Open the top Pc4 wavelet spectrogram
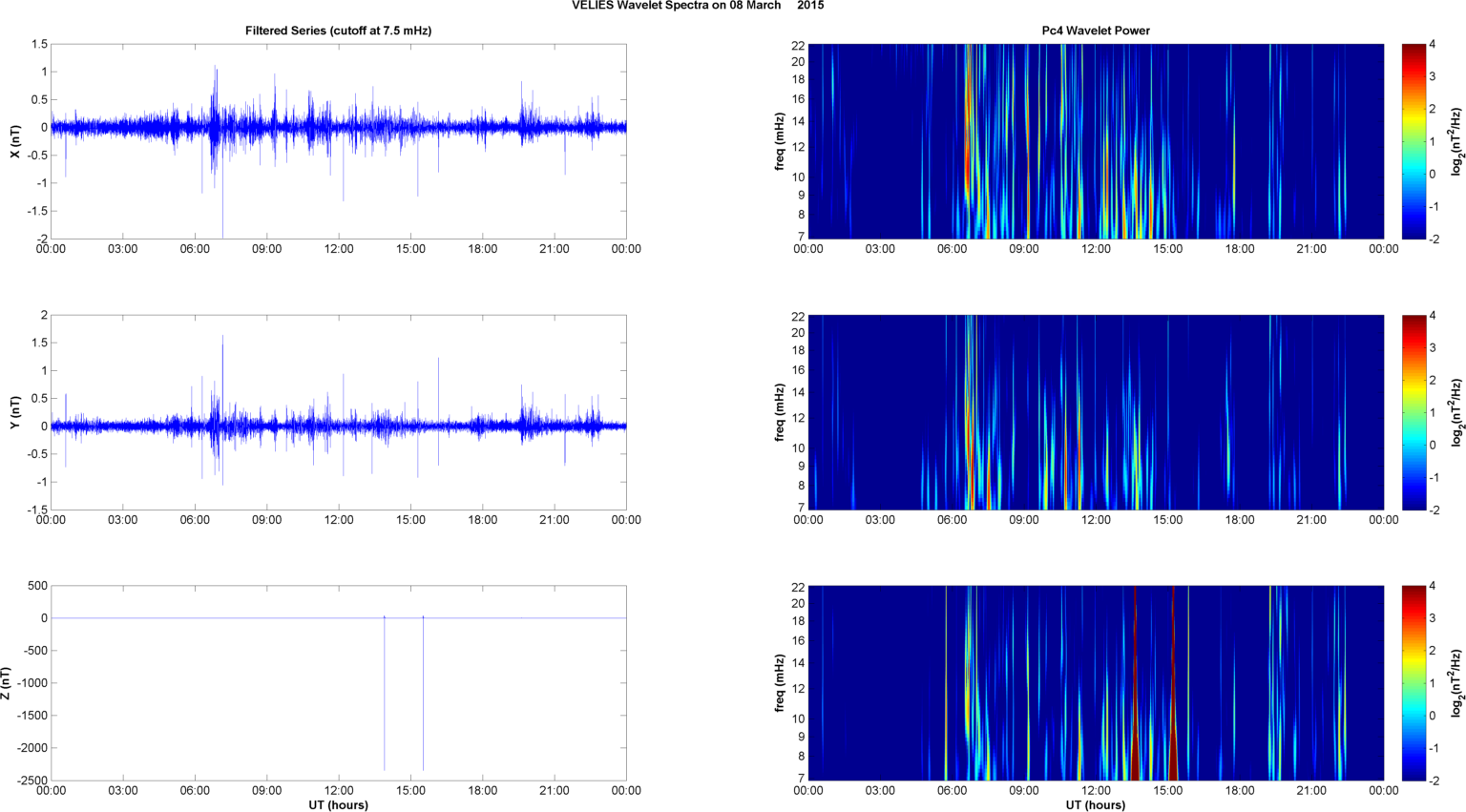 coord(1095,141)
